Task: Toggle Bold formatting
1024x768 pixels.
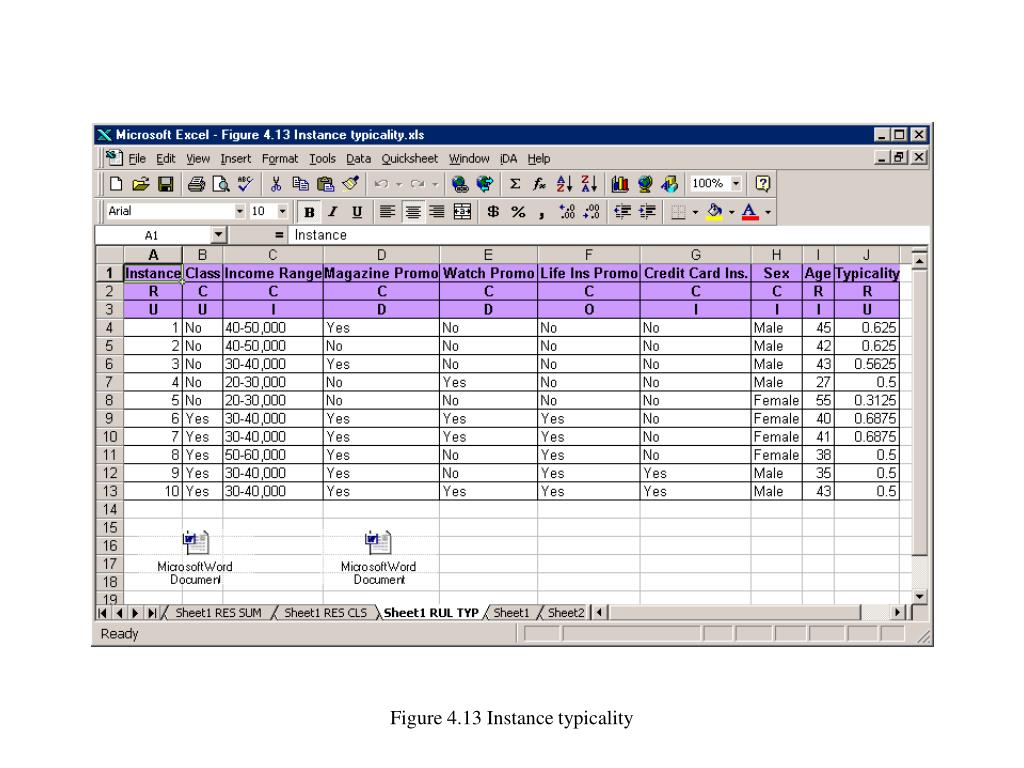Action: (x=309, y=212)
